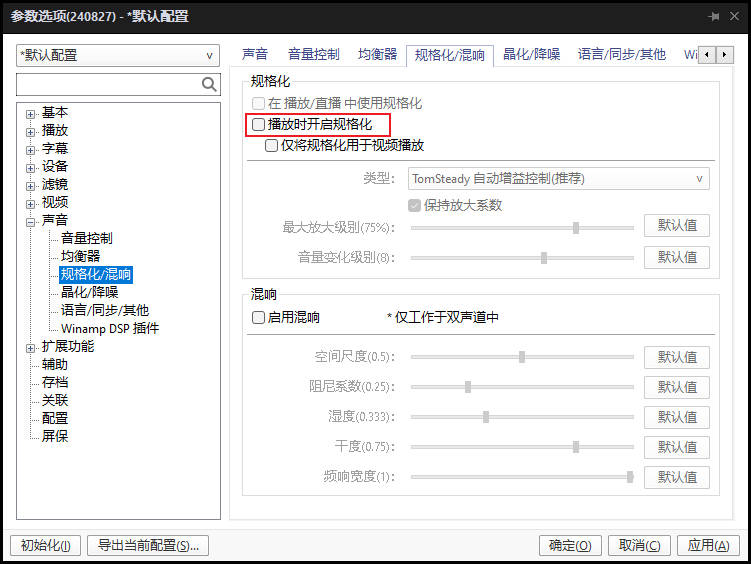Screen dimensions: 751x564
Task: Select 晶化/降噪 in the settings tree
Action: click(90, 293)
